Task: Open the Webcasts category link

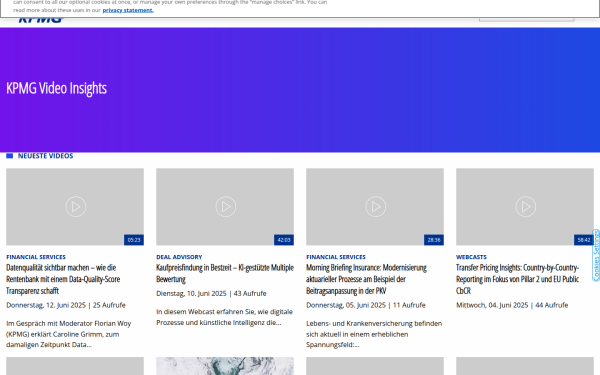Action: pyautogui.click(x=471, y=257)
